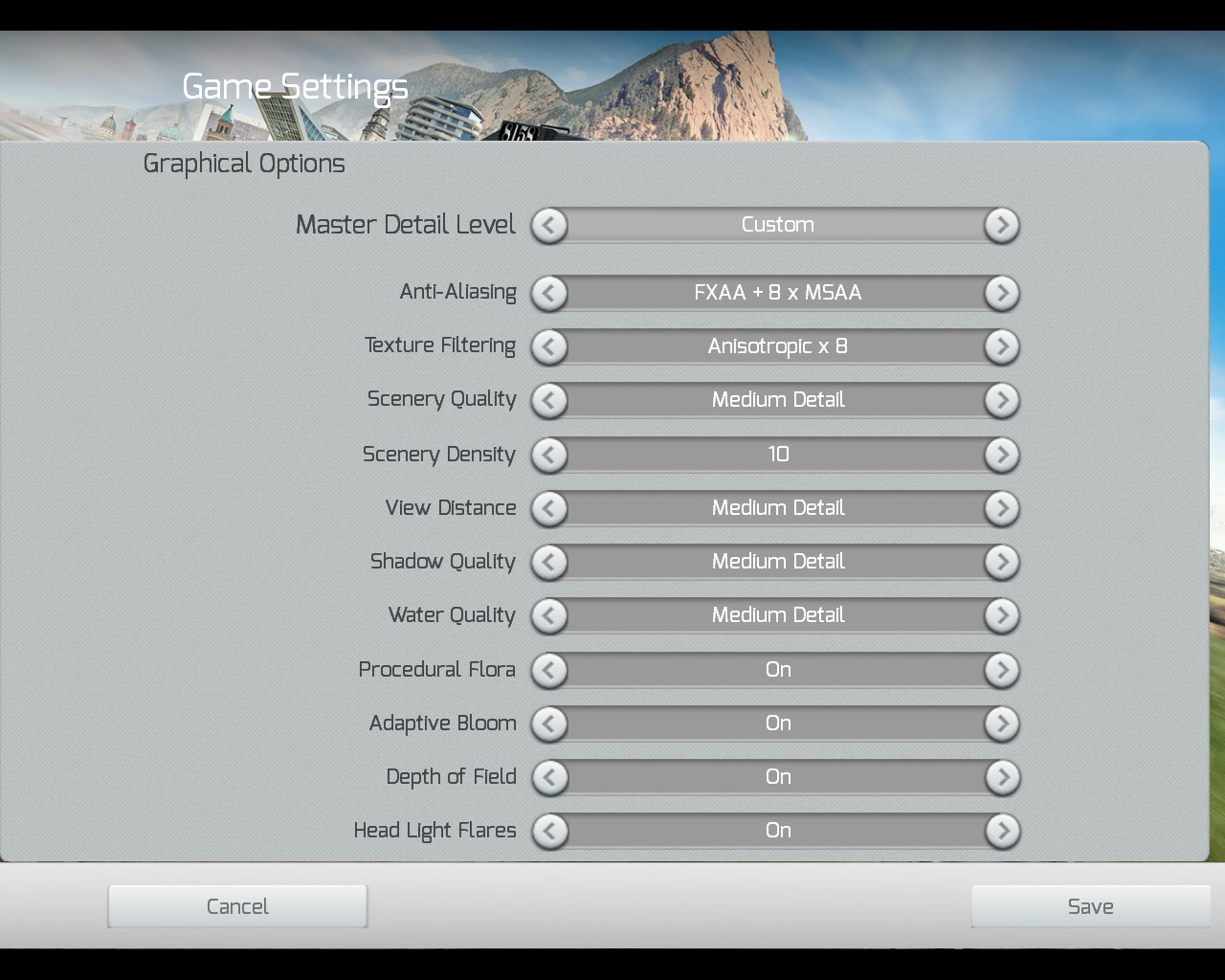Viewport: 1225px width, 980px height.
Task: Click the Texture Filtering label
Action: [440, 346]
